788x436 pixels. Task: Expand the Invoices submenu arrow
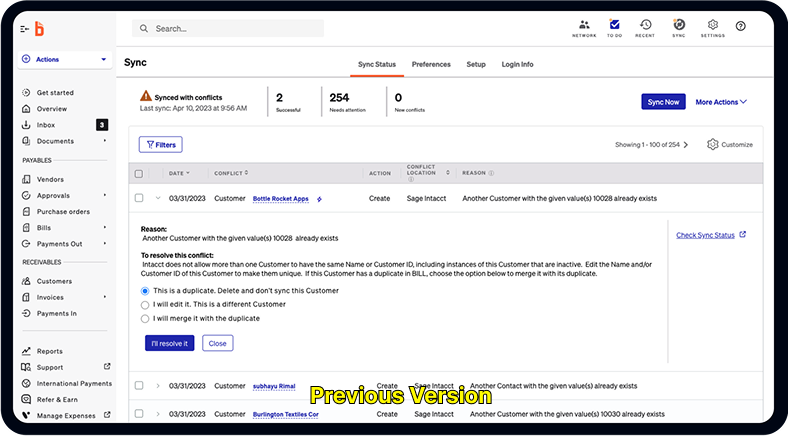click(x=105, y=297)
